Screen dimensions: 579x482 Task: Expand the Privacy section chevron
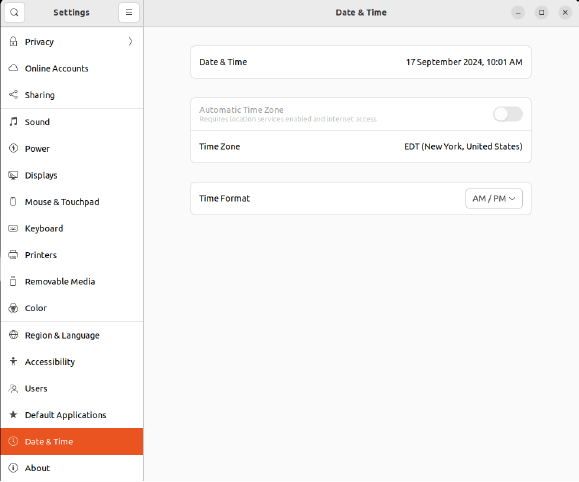(x=130, y=41)
